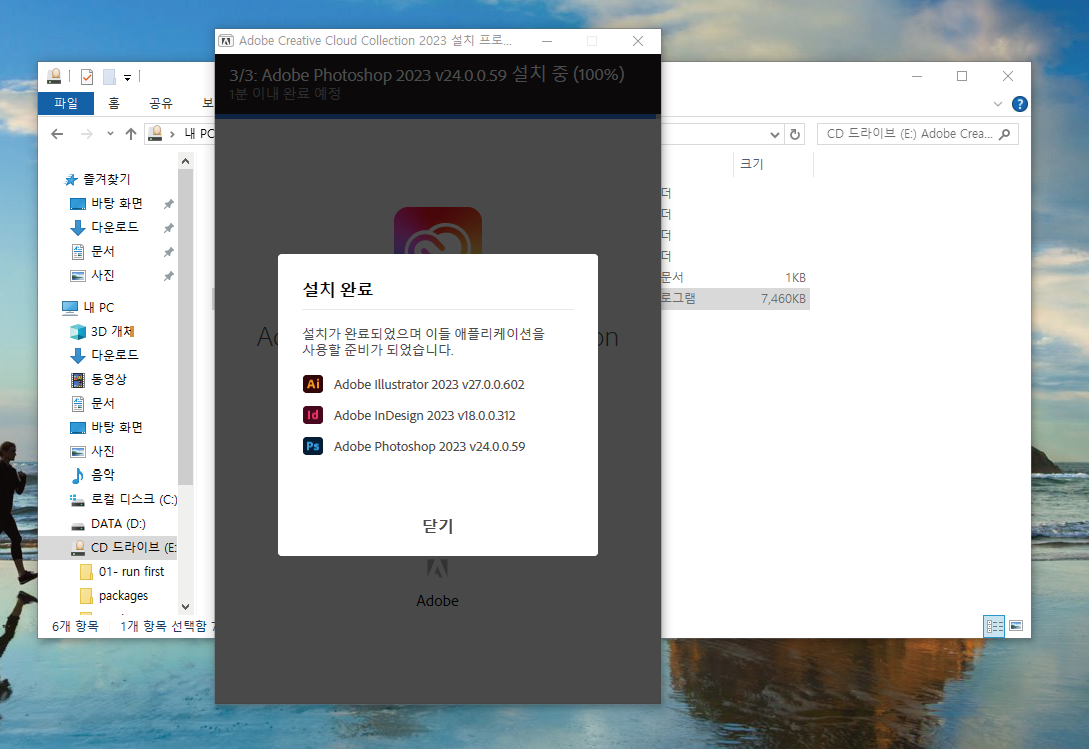This screenshot has height=749, width=1089.
Task: Select the Adobe Photoshop 2023 v24.0.0.59 text
Action: 429,447
